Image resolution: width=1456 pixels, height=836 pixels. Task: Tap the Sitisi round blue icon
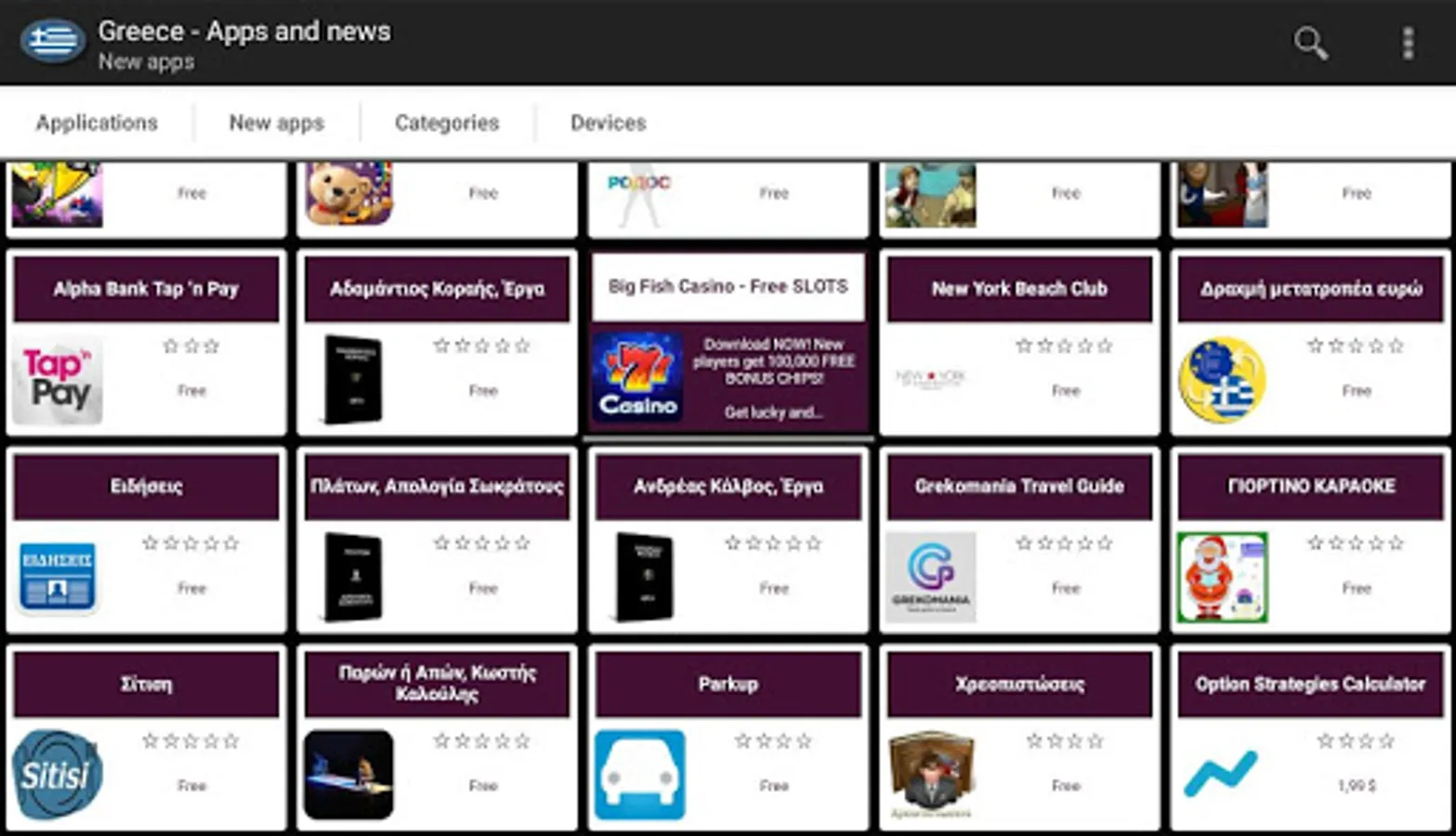point(58,775)
